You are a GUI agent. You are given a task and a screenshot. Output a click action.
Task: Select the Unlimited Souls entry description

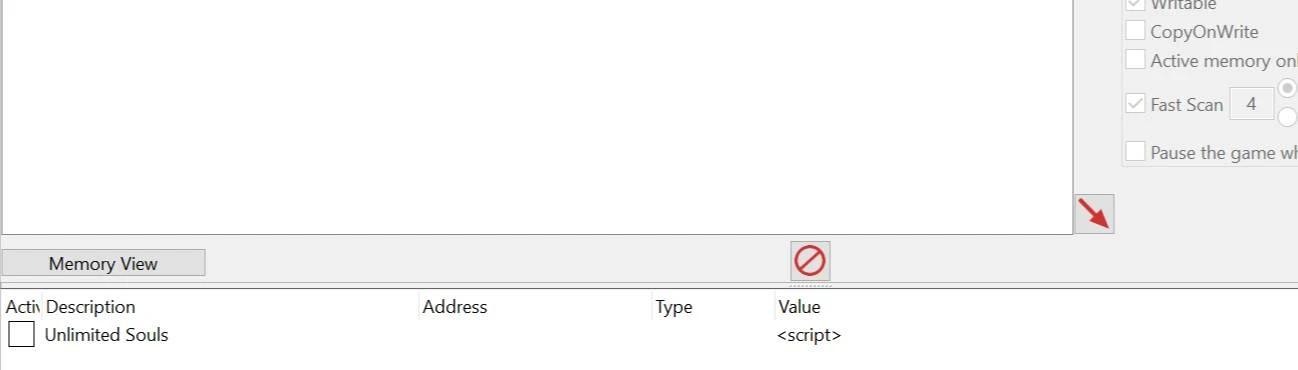[106, 335]
